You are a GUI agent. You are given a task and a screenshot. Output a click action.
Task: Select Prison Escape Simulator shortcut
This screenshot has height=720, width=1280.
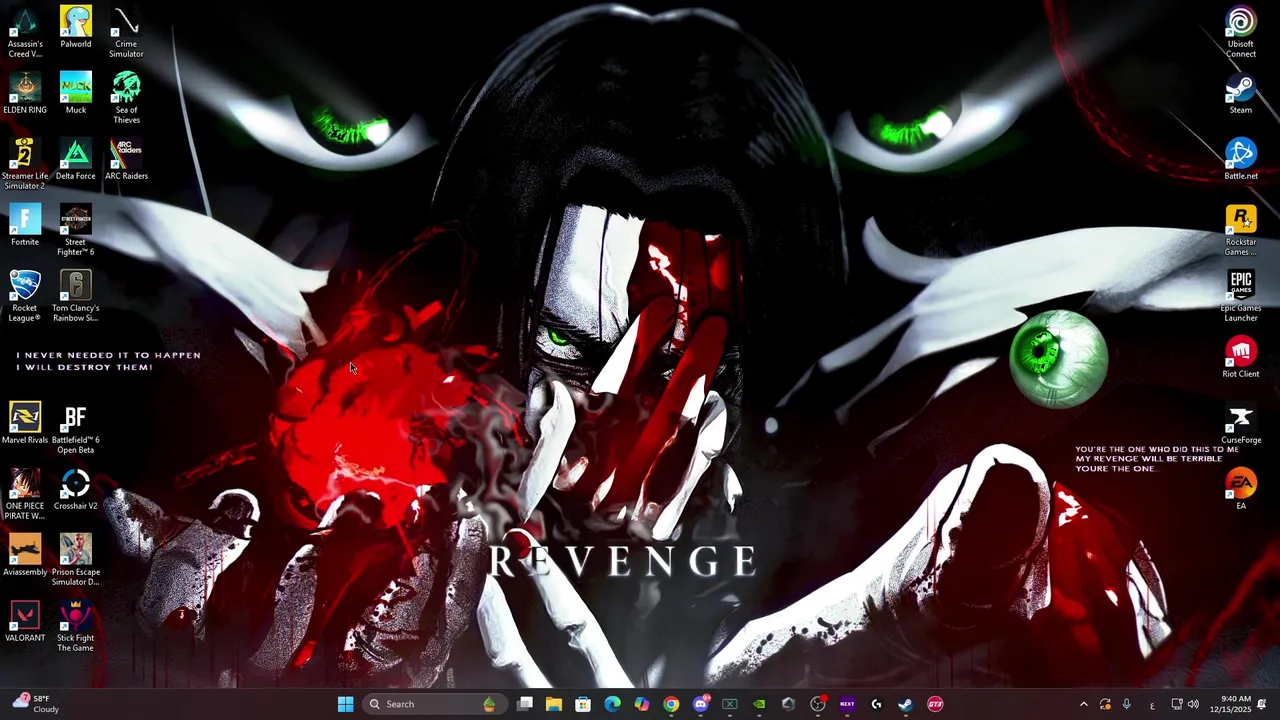(76, 560)
